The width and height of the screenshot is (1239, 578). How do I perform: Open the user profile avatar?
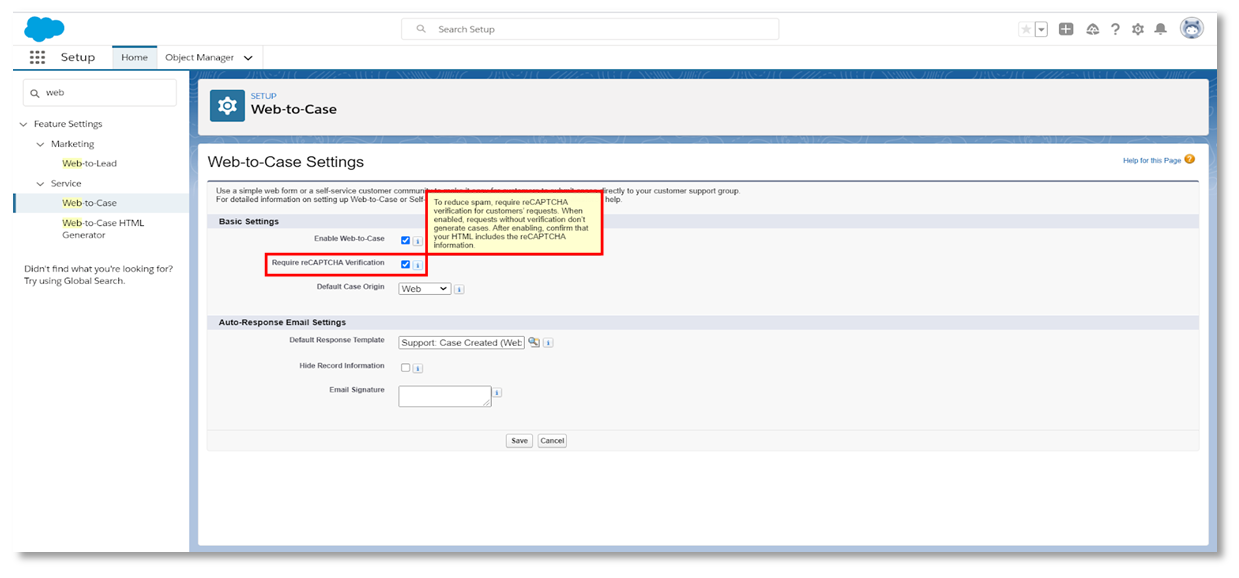coord(1192,28)
